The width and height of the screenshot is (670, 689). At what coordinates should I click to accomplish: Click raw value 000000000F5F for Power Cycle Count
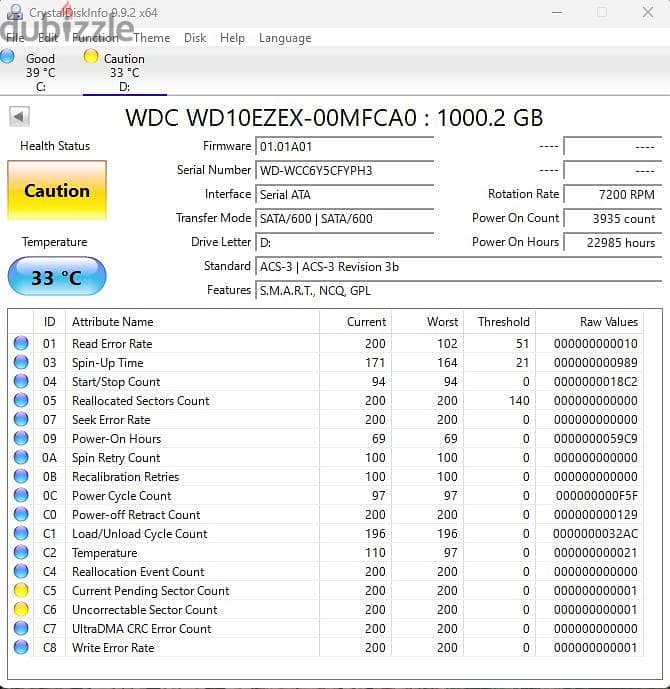pyautogui.click(x=597, y=496)
